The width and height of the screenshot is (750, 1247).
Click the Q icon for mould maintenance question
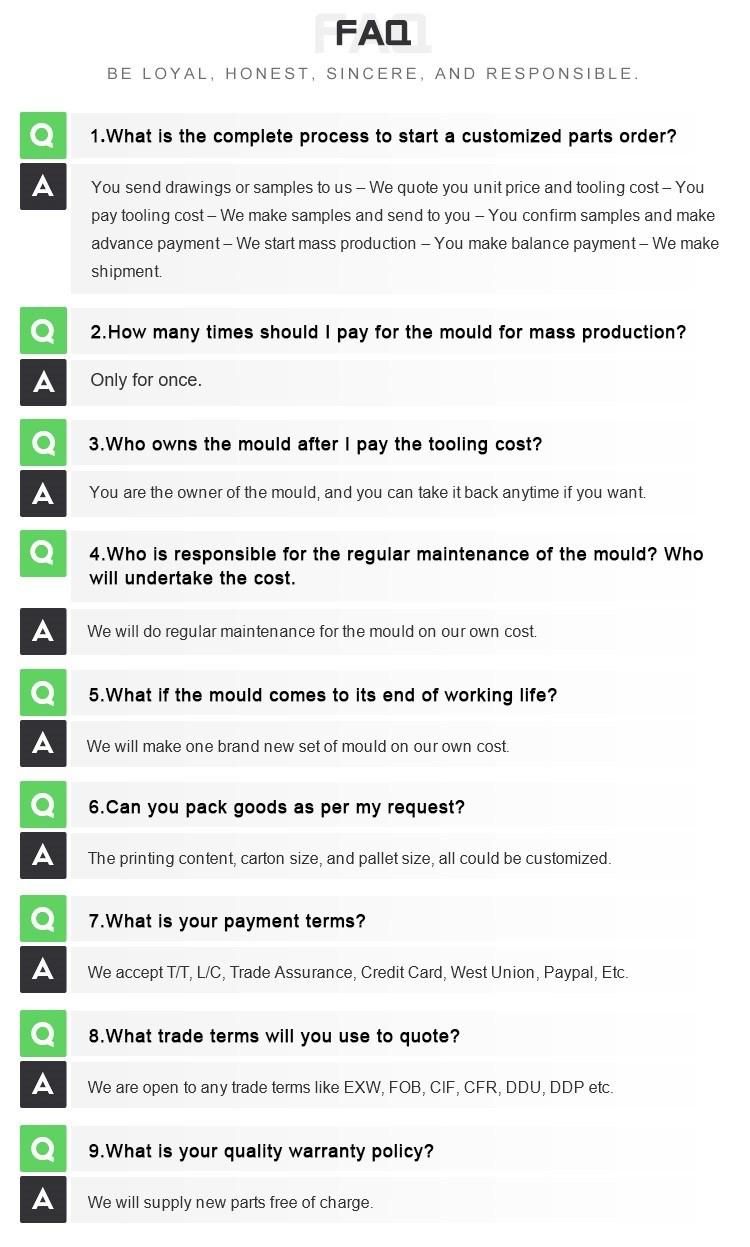(x=43, y=553)
